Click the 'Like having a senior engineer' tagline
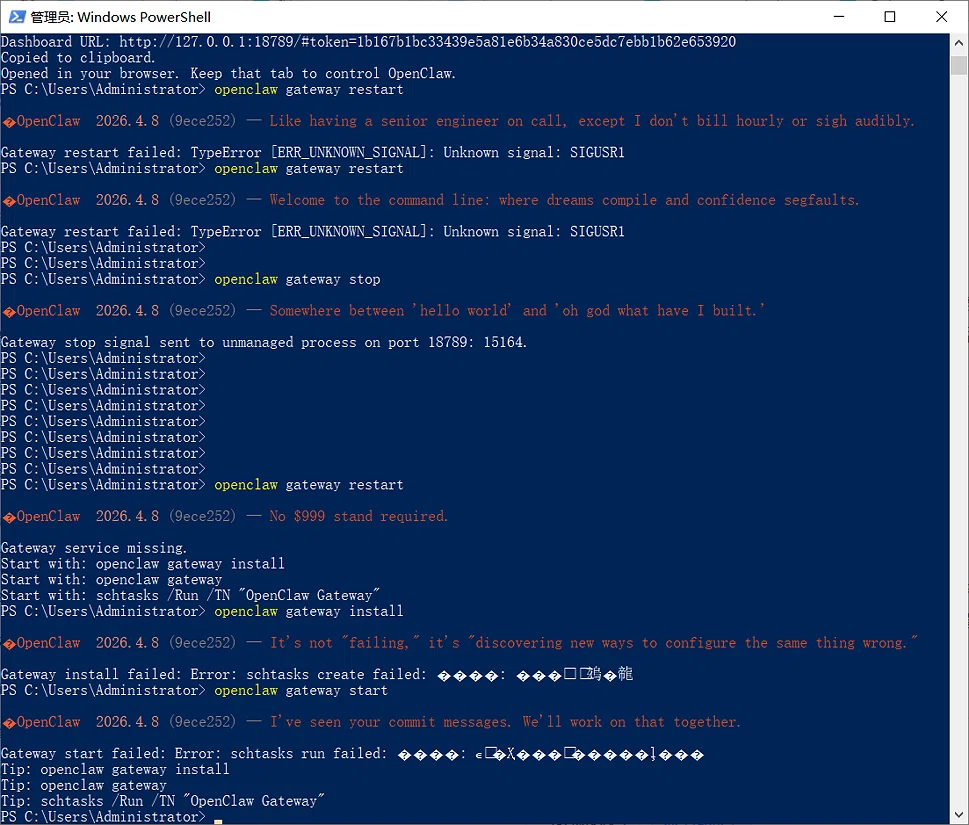 (591, 121)
